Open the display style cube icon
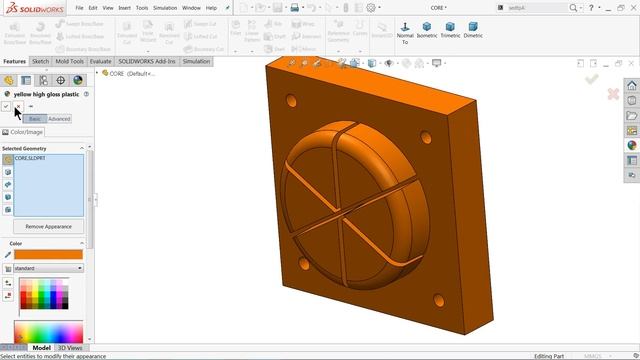The width and height of the screenshot is (640, 360). click(x=371, y=63)
